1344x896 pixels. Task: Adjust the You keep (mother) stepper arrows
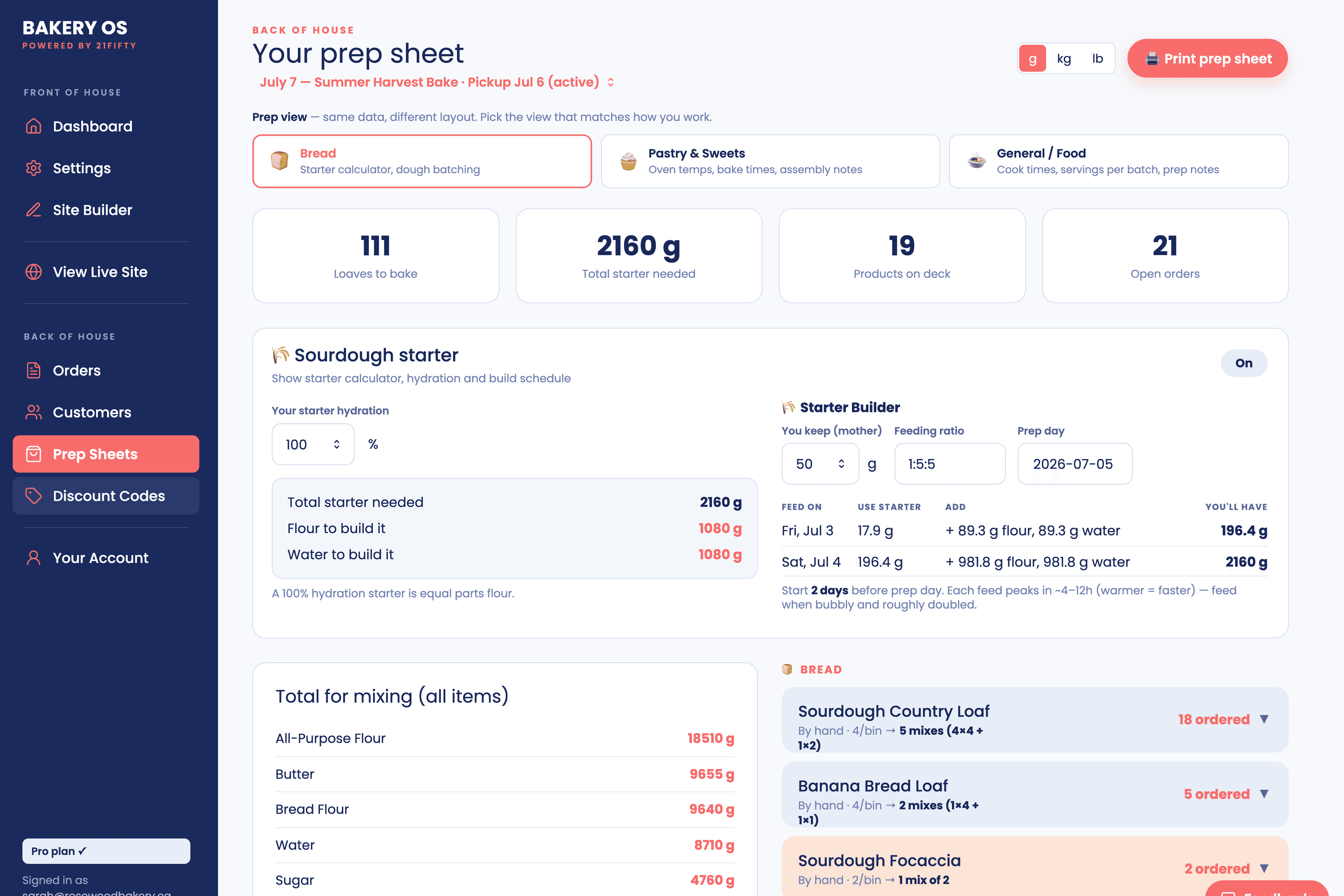(841, 464)
